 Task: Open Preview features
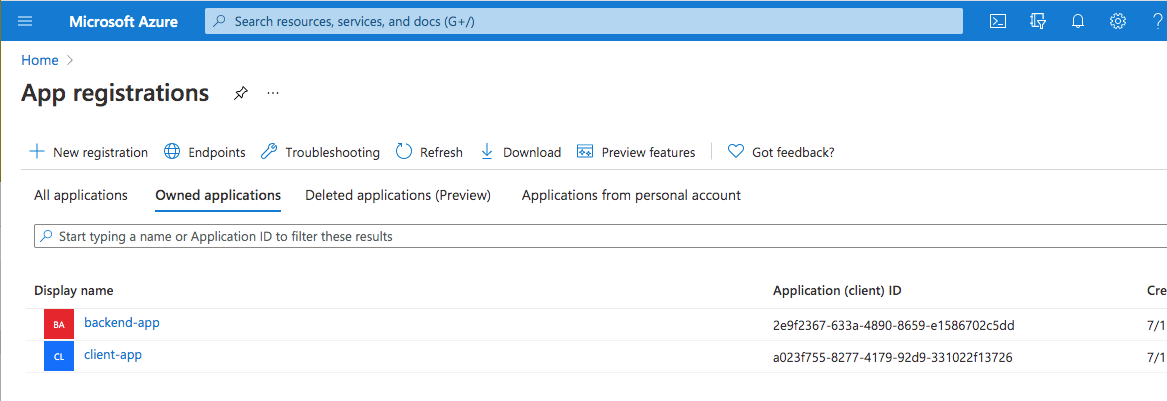(x=636, y=152)
